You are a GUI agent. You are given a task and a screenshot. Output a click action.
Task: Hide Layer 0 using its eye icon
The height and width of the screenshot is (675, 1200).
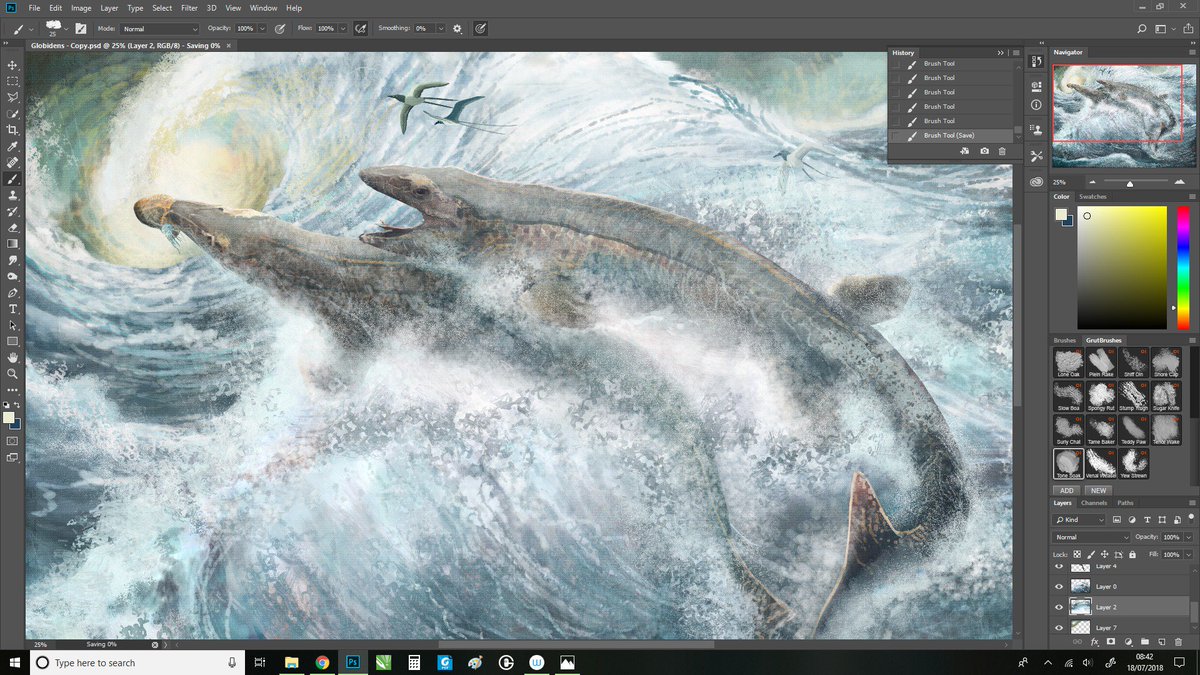[x=1059, y=586]
